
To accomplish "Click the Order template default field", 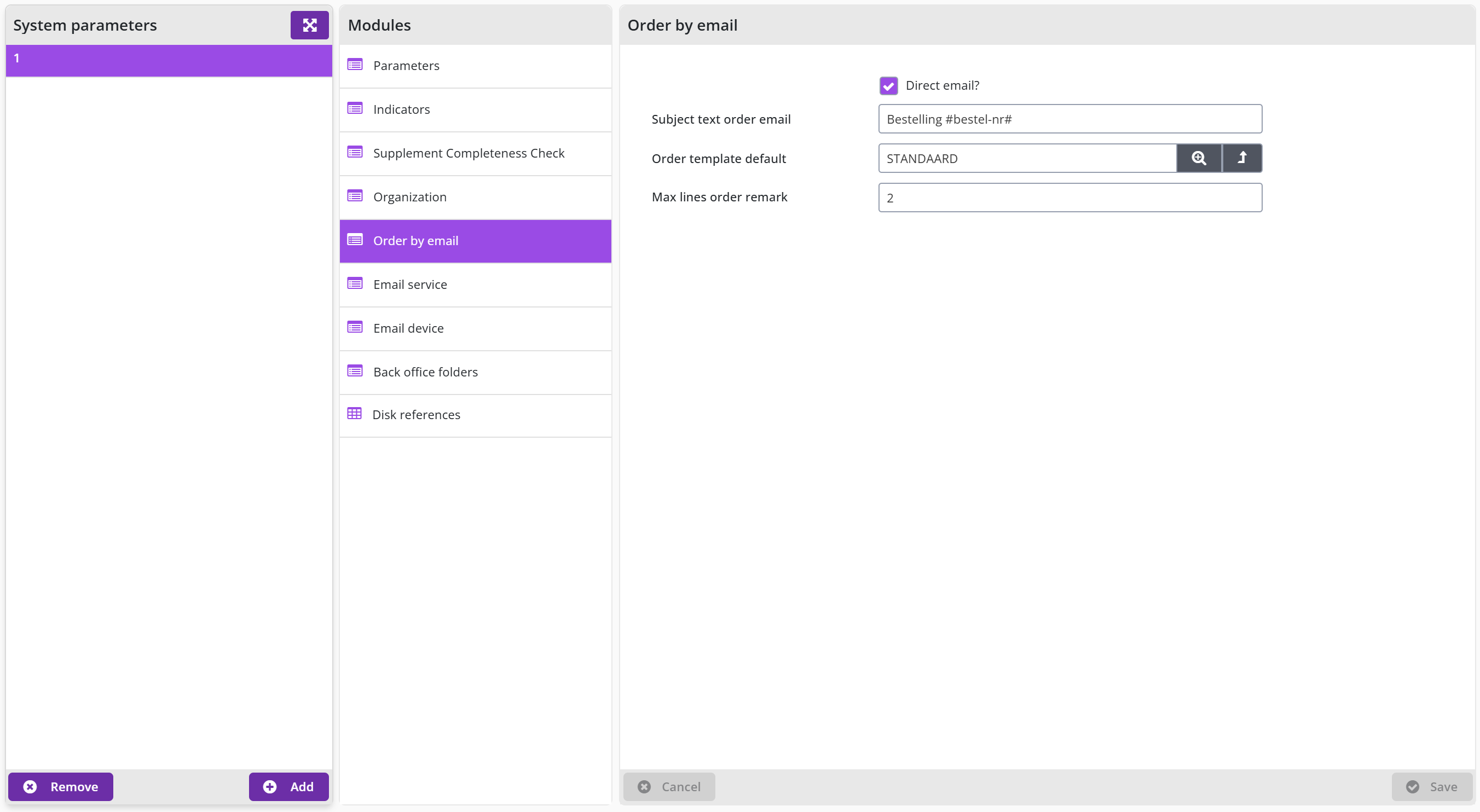I will 1027,158.
